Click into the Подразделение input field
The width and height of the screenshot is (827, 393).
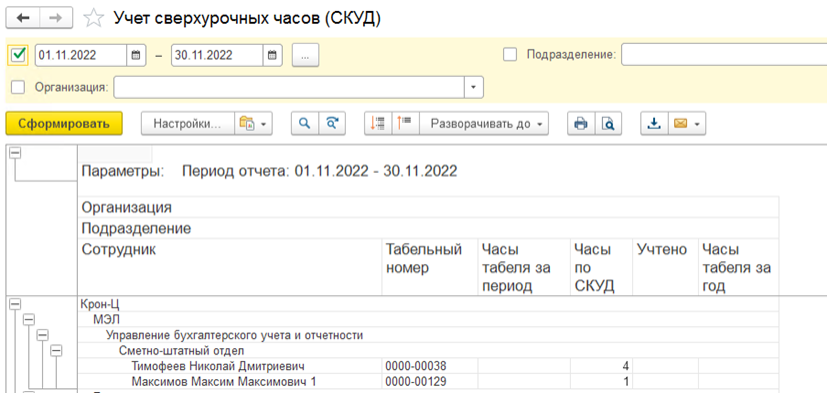tap(724, 55)
